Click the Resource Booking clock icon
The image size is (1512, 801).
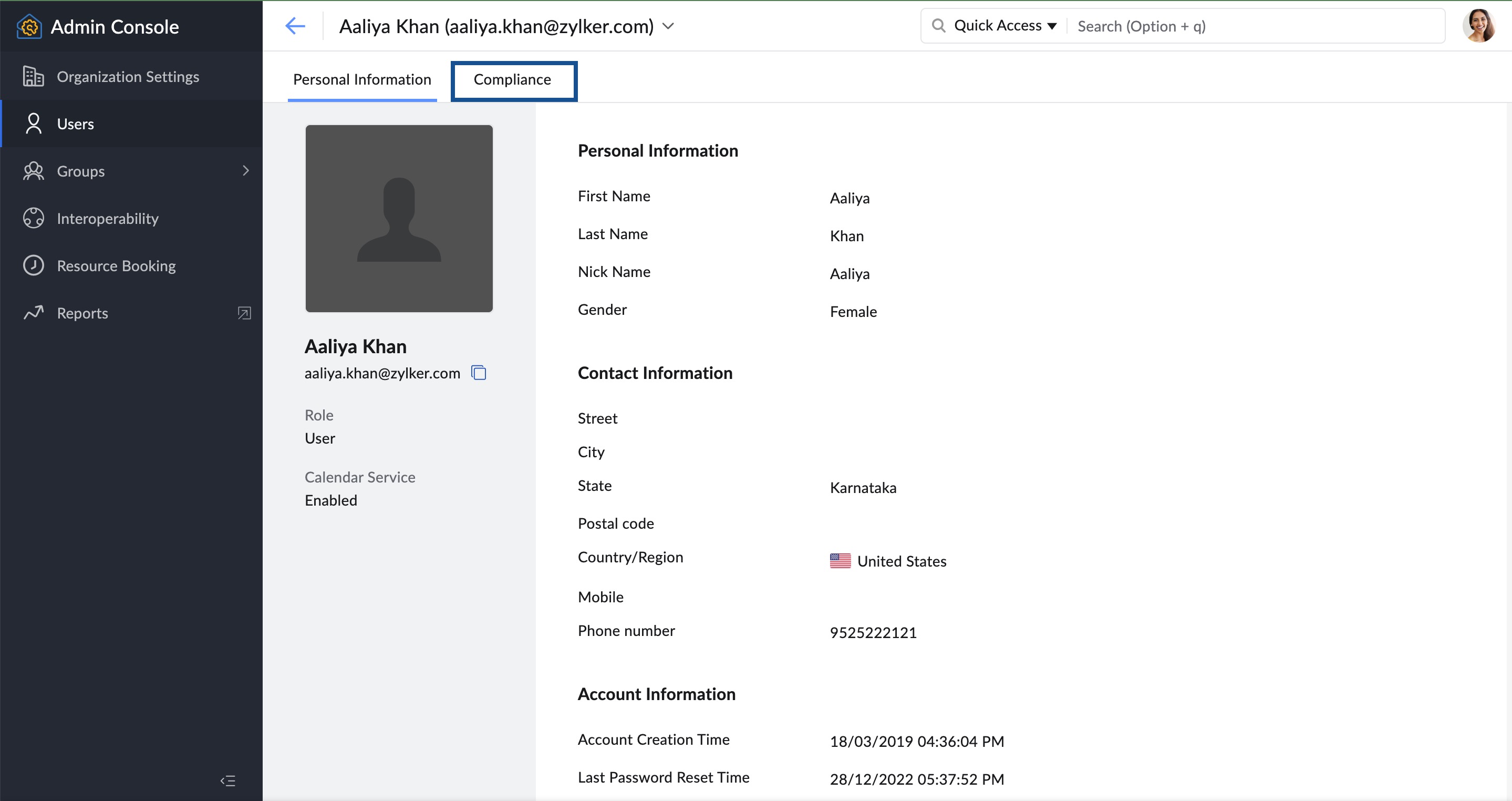click(33, 265)
